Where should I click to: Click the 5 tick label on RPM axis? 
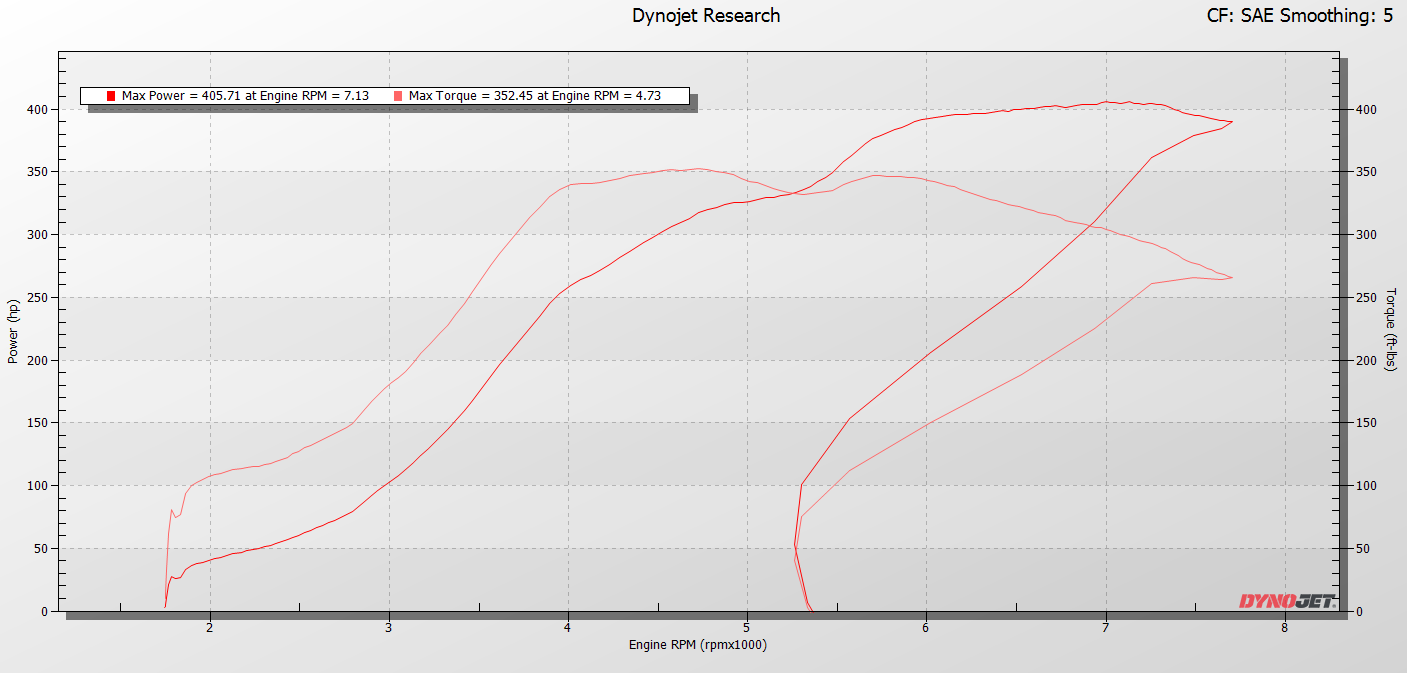tap(747, 628)
